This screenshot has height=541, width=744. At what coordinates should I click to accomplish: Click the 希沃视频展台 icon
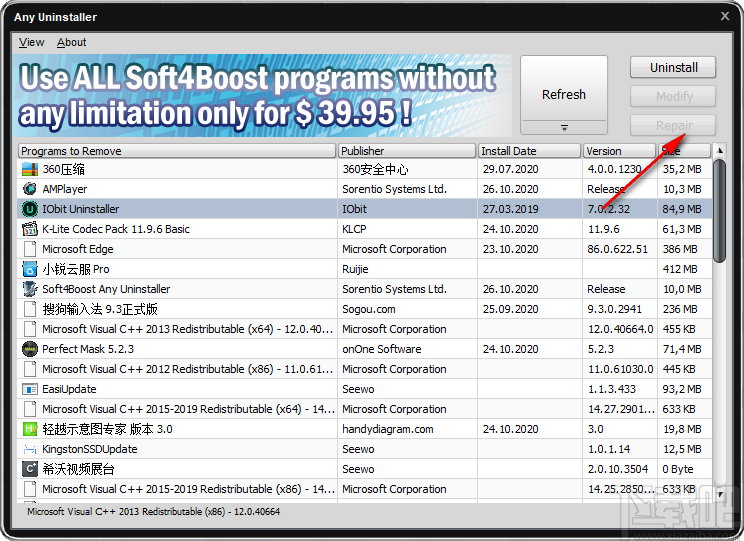coord(30,469)
